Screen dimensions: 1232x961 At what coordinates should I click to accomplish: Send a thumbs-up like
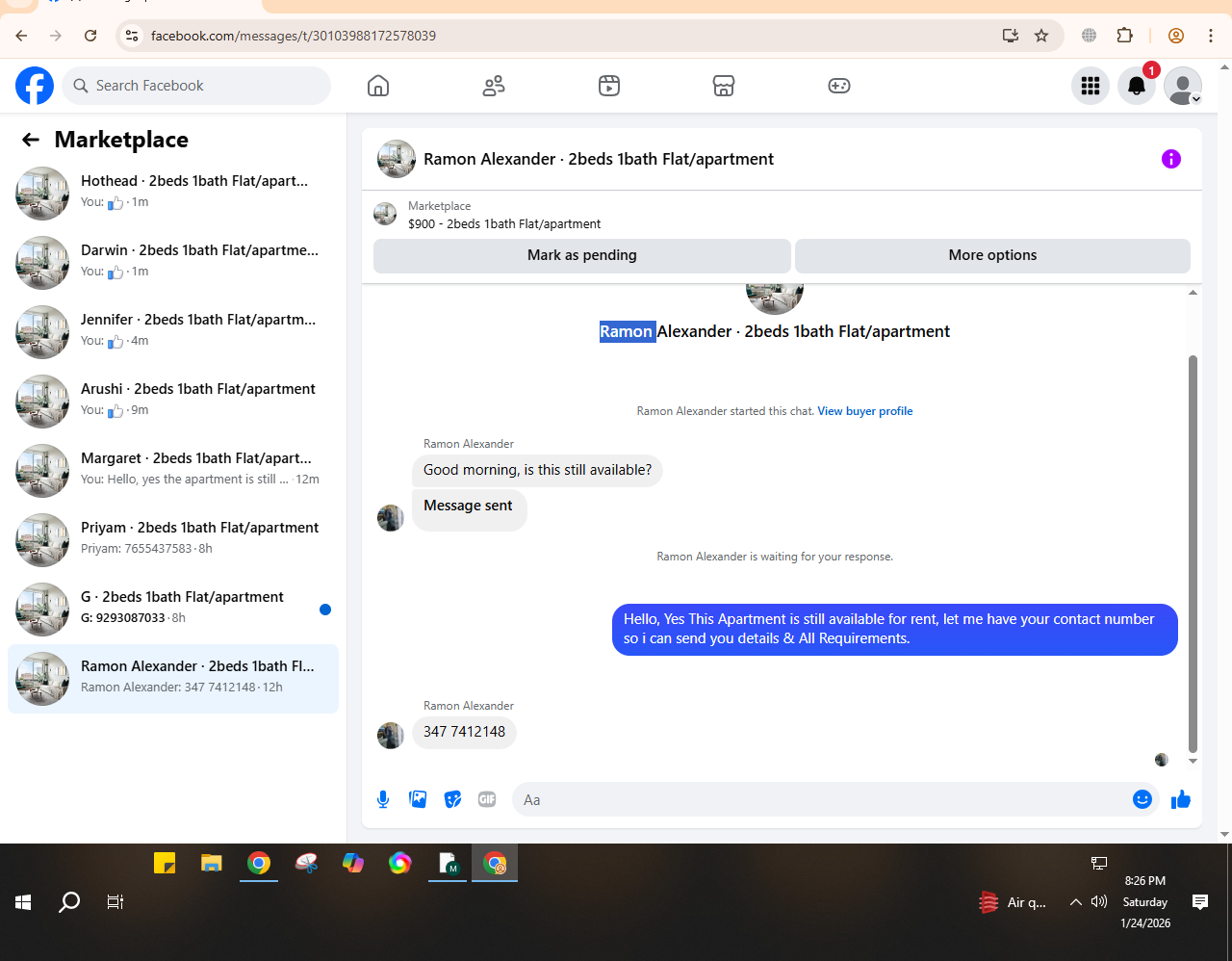[x=1181, y=799]
